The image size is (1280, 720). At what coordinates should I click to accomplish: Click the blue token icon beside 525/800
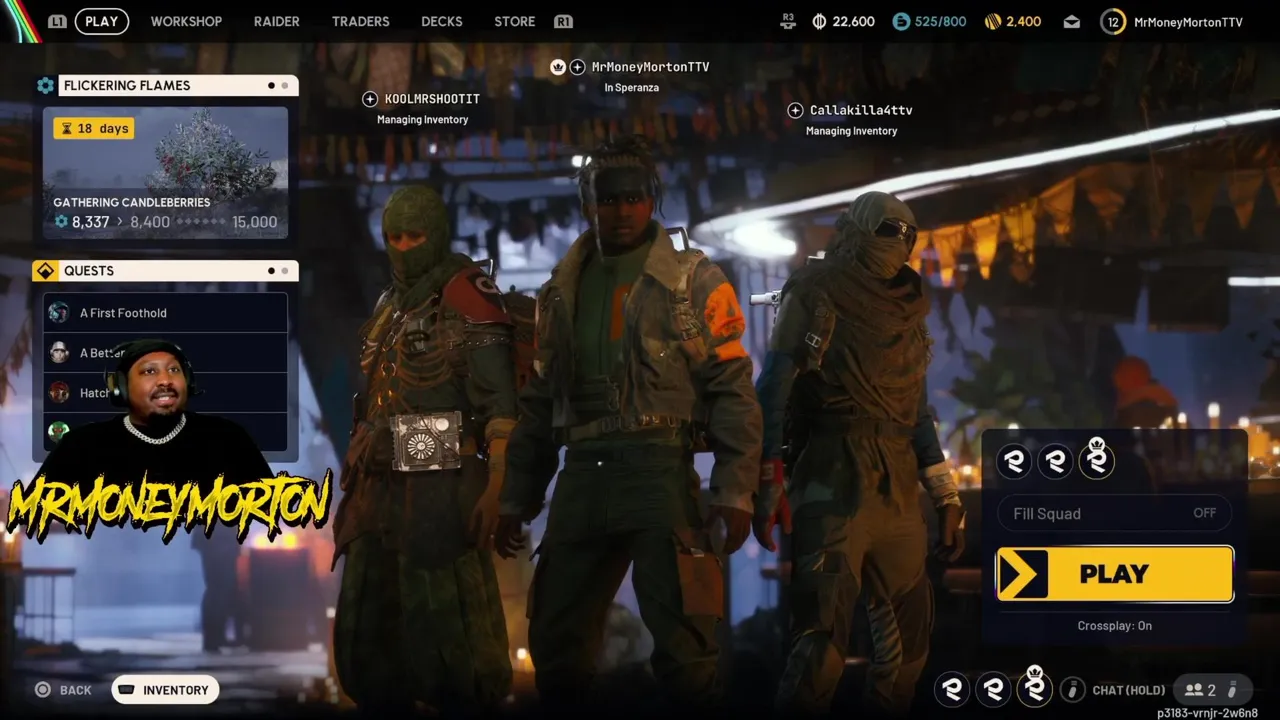(901, 21)
